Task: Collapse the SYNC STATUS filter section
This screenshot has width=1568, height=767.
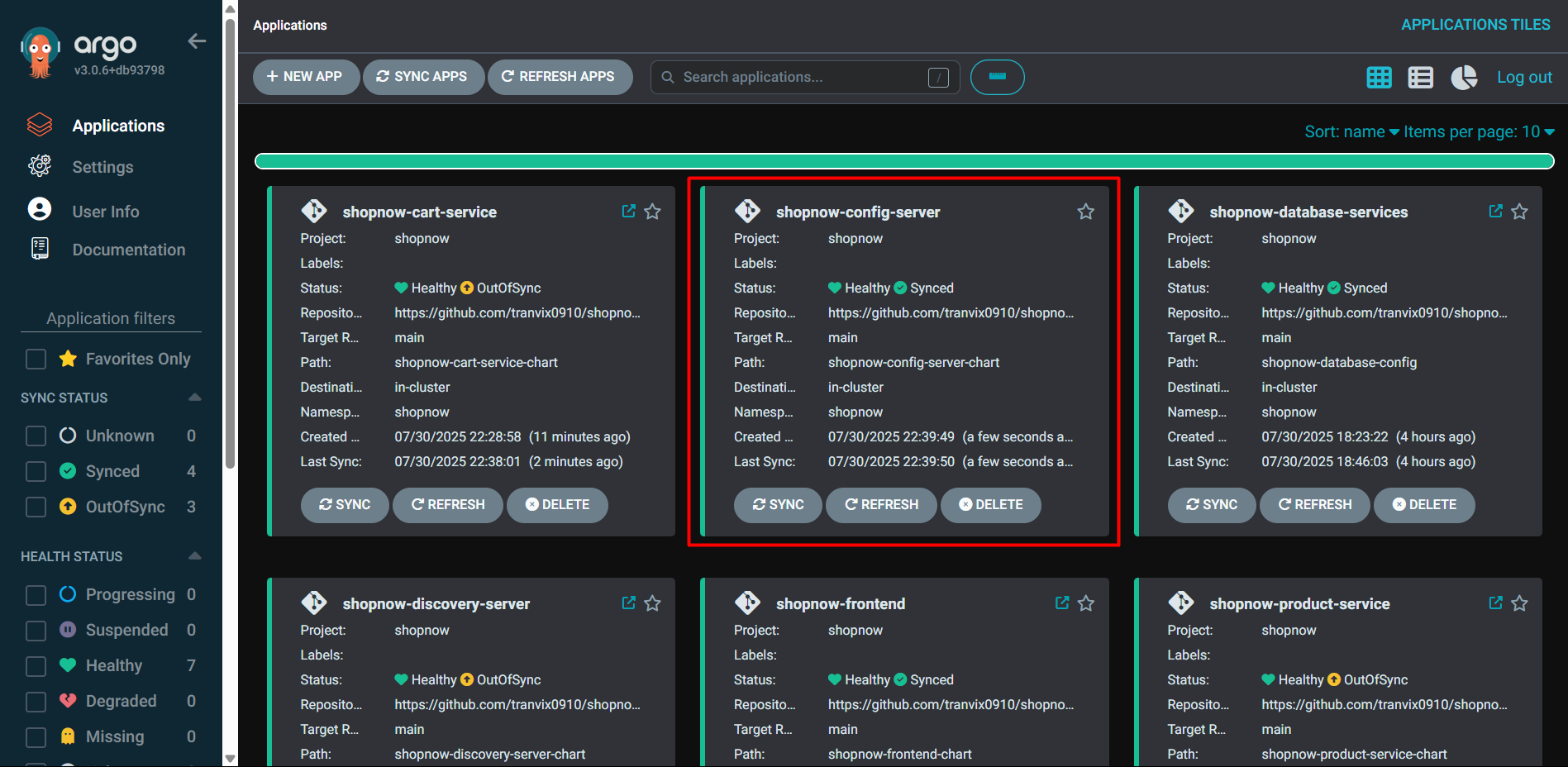Action: click(194, 397)
